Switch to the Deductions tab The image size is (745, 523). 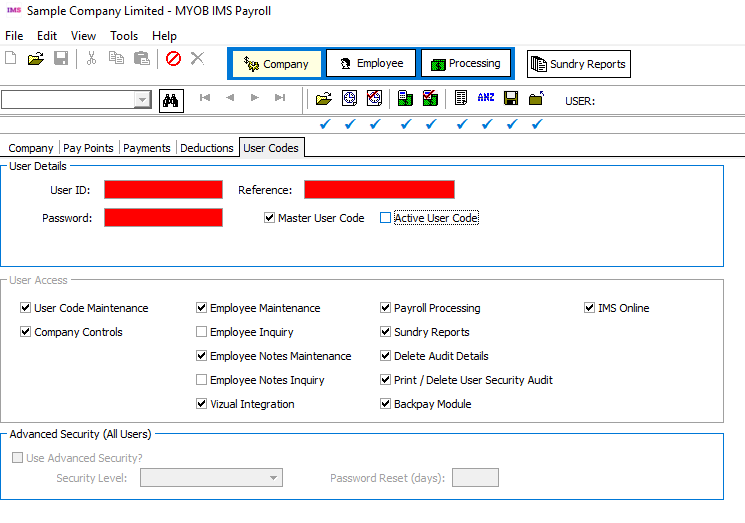(x=207, y=148)
